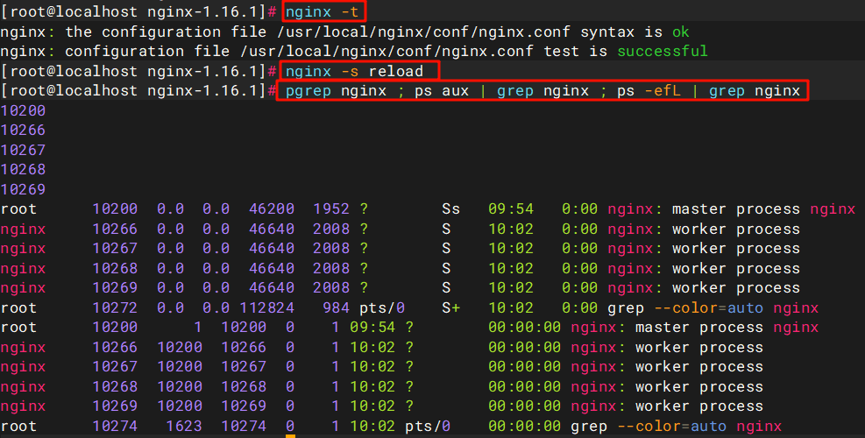Click the word "test" before "is successful"

coord(562,51)
